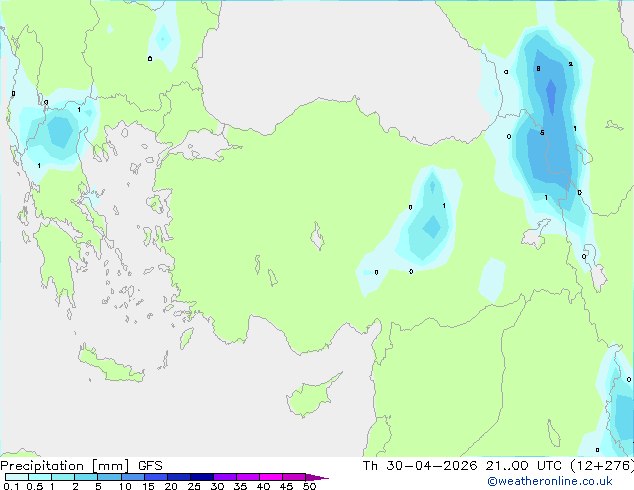Click the '50' legend scale value
Image resolution: width=634 pixels, height=490 pixels.
pyautogui.click(x=309, y=486)
